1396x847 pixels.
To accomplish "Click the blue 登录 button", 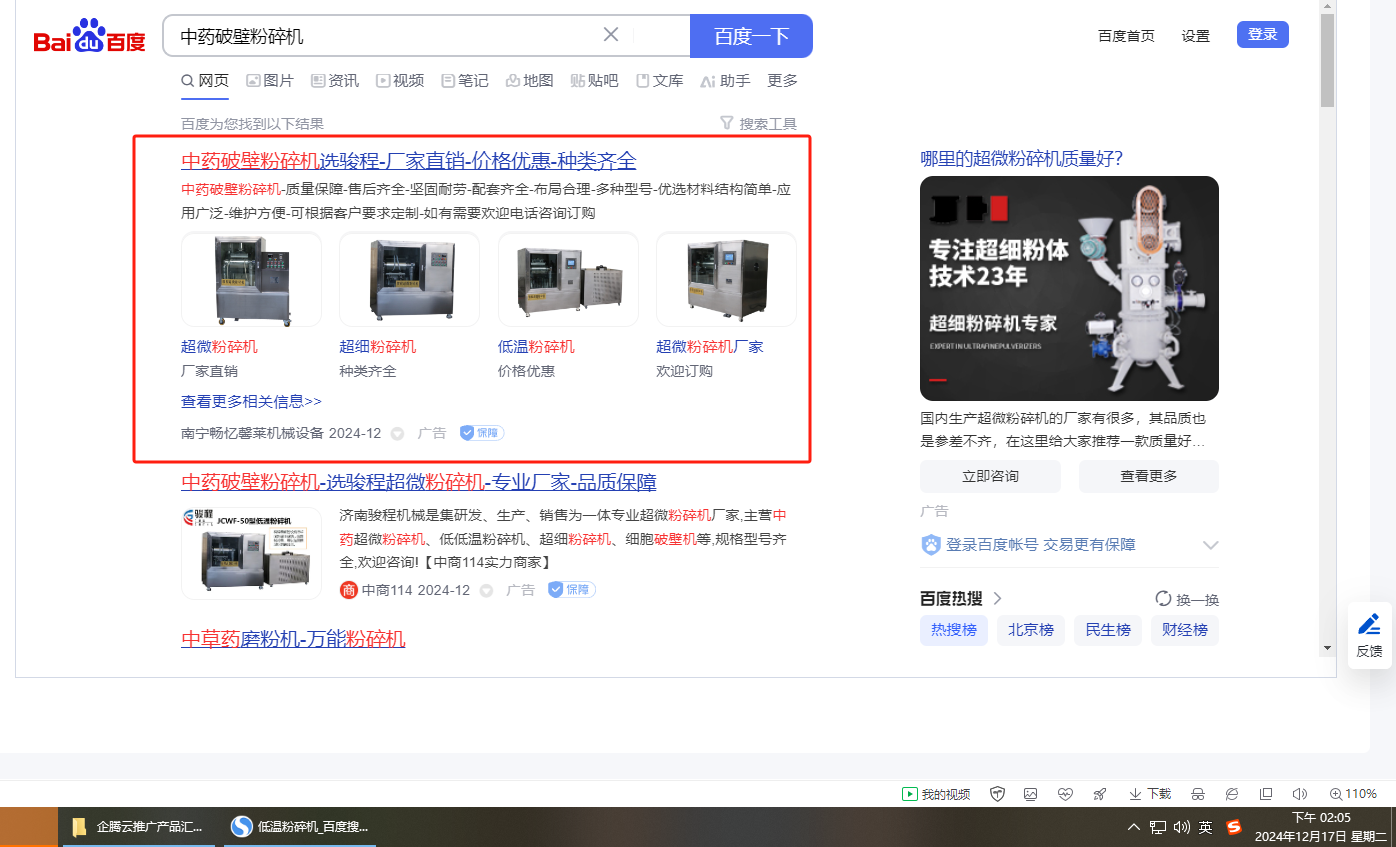I will (1263, 34).
